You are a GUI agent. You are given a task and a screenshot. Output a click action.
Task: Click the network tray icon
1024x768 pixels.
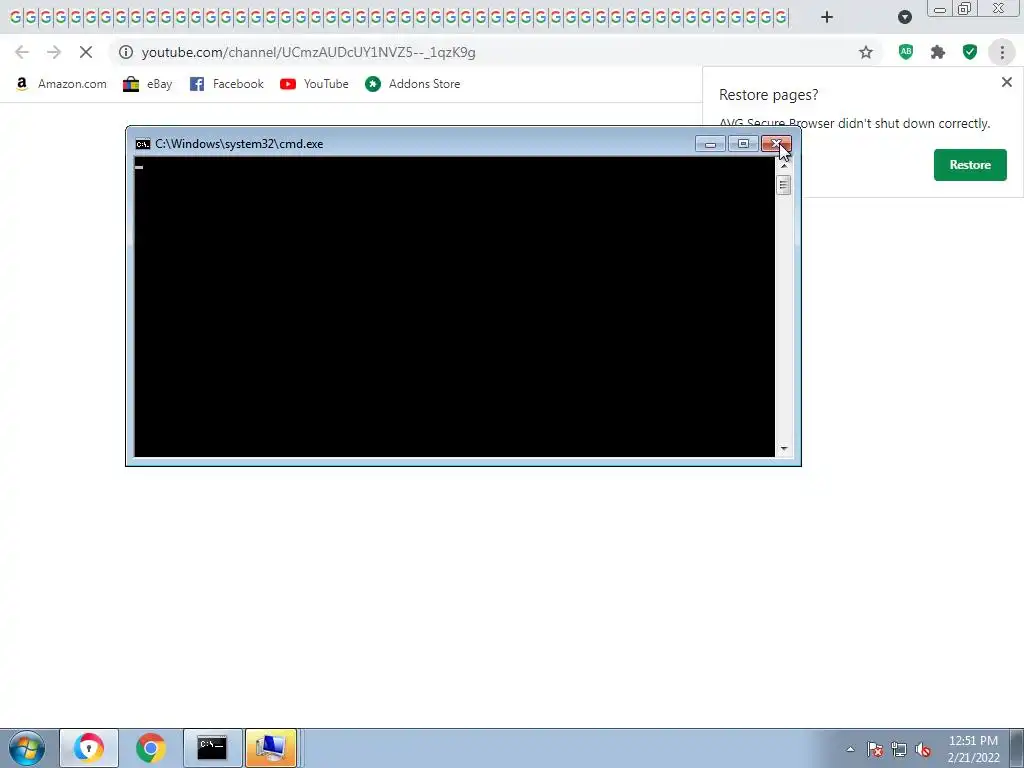coord(899,749)
